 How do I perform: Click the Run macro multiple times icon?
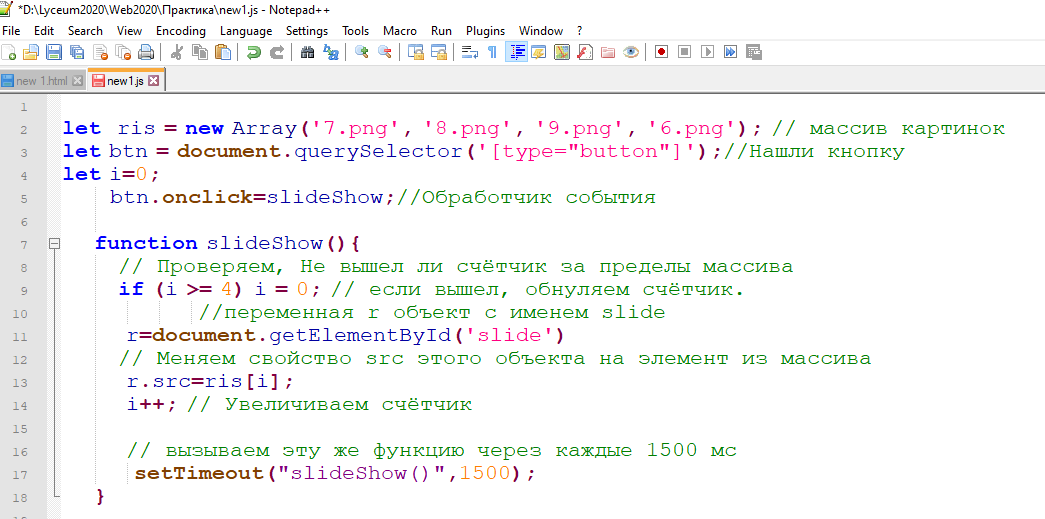point(731,52)
